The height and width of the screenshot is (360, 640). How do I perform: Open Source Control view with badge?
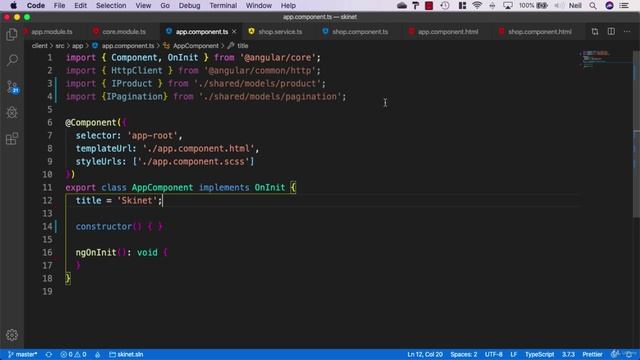click(x=12, y=87)
